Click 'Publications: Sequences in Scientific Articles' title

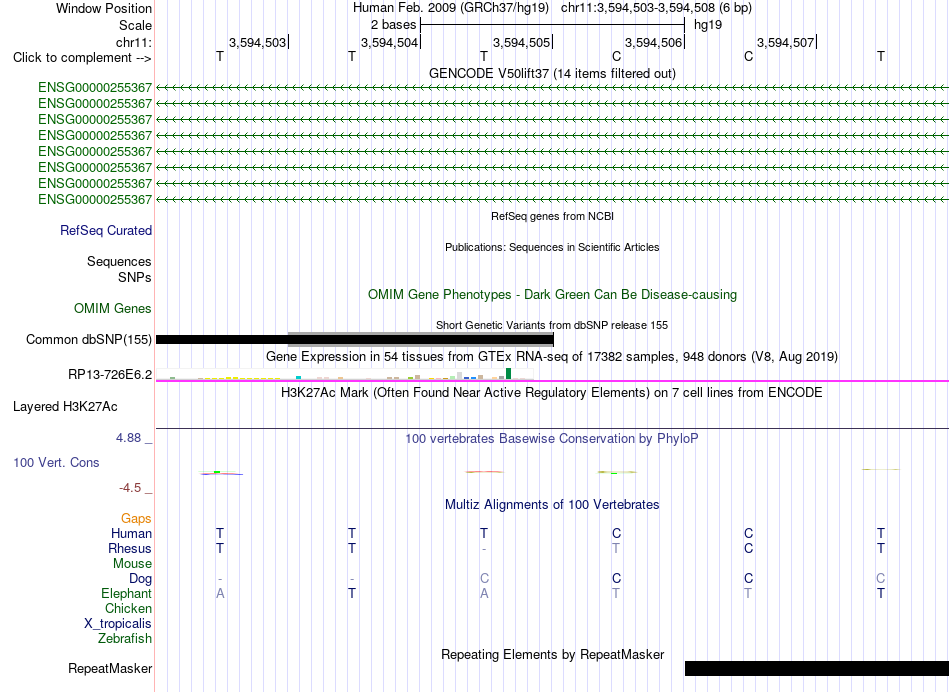(552, 247)
